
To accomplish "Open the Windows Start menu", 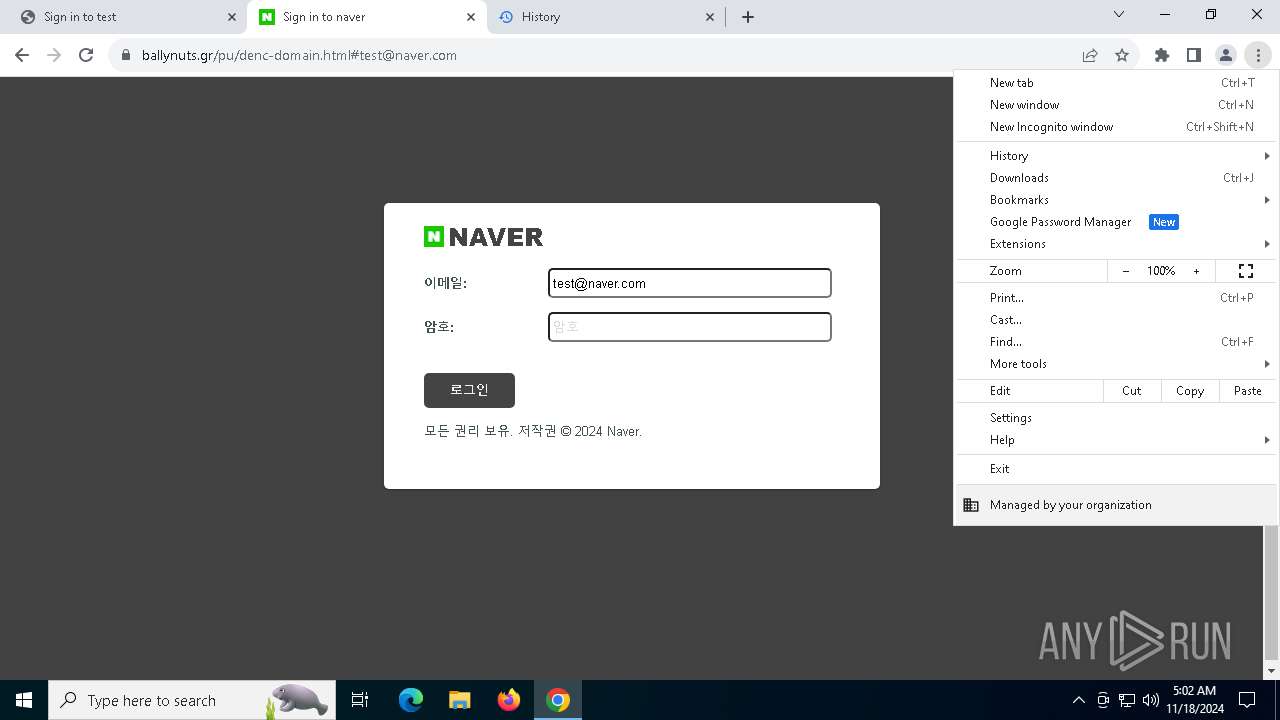I will [24, 700].
